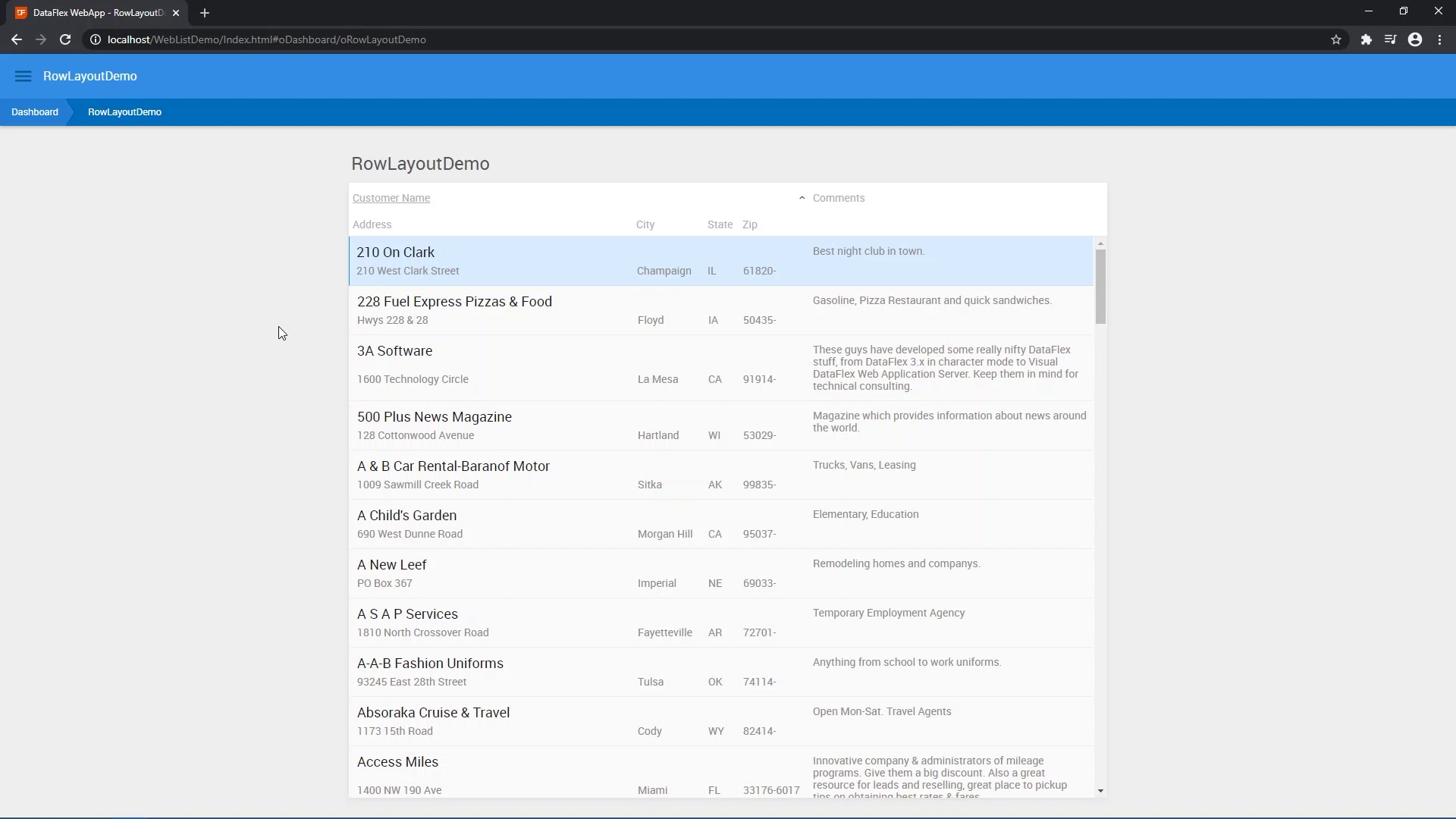Viewport: 1456px width, 819px height.
Task: Reload the page with refresh icon
Action: pos(65,39)
